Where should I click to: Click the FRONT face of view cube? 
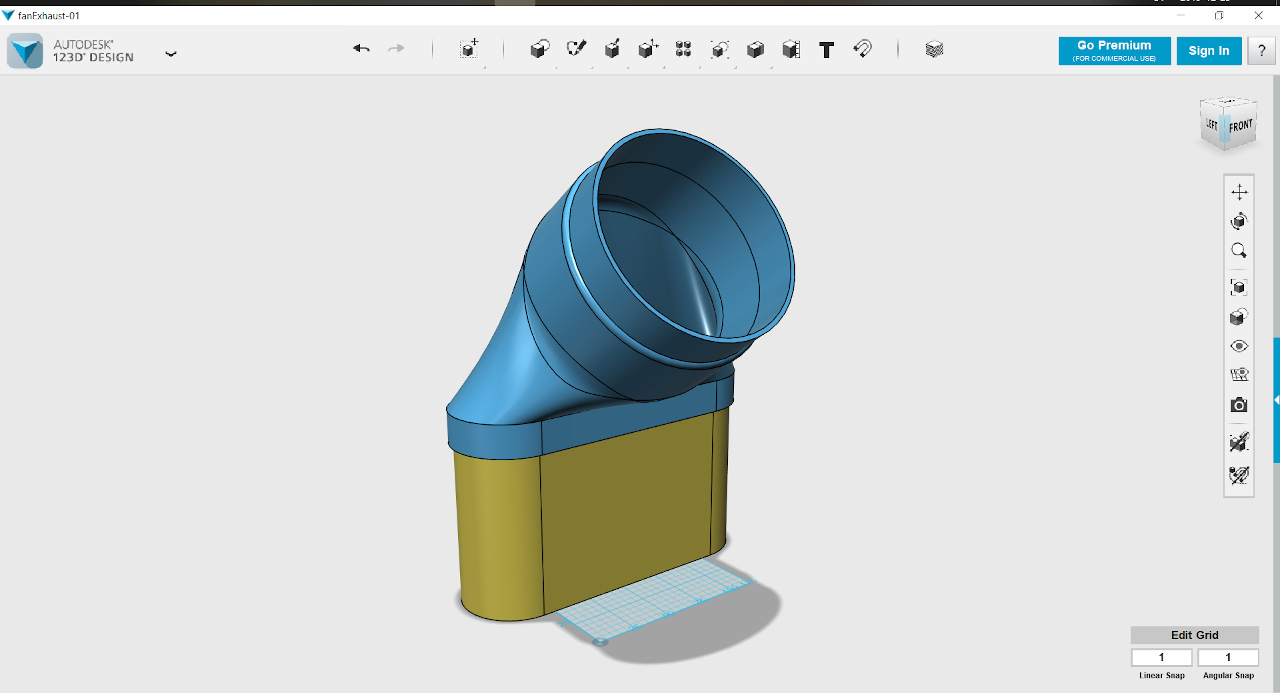[1240, 126]
